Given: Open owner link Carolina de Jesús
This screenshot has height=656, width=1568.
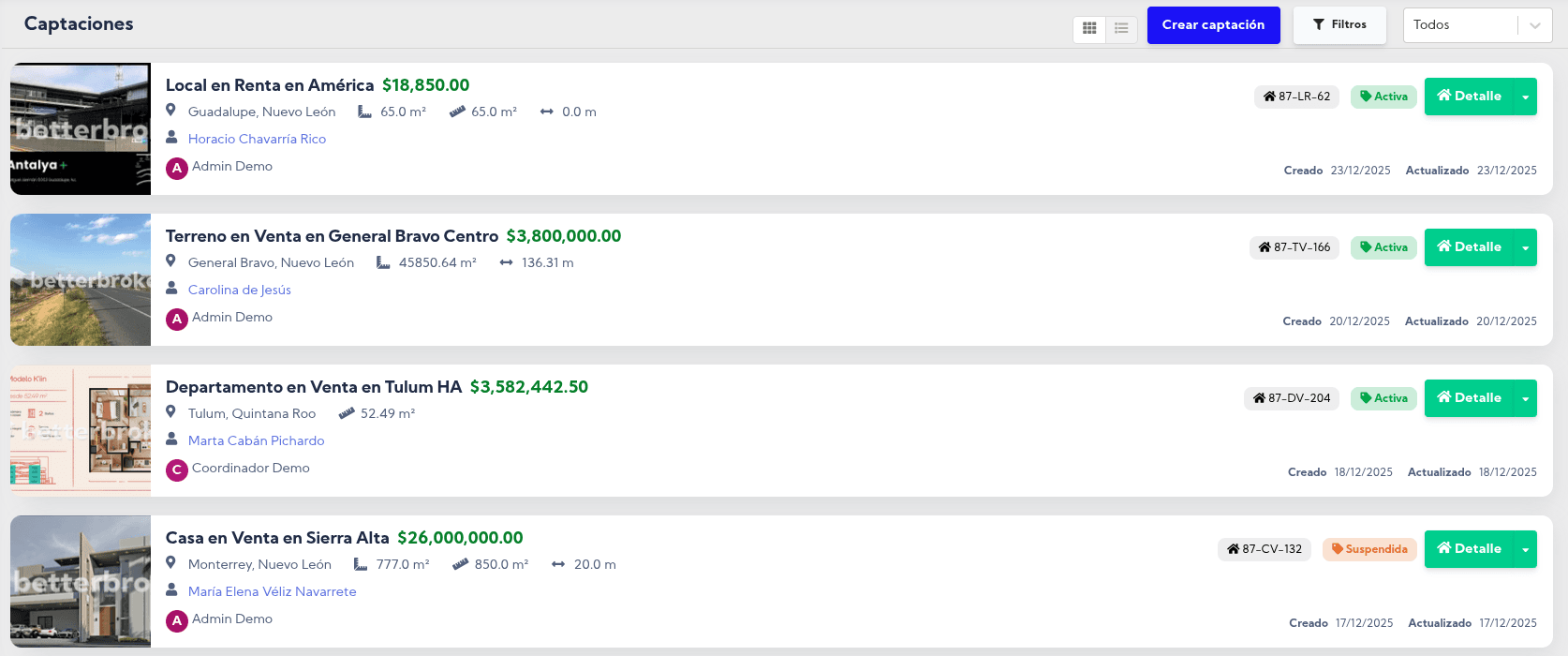Looking at the screenshot, I should pyautogui.click(x=240, y=290).
